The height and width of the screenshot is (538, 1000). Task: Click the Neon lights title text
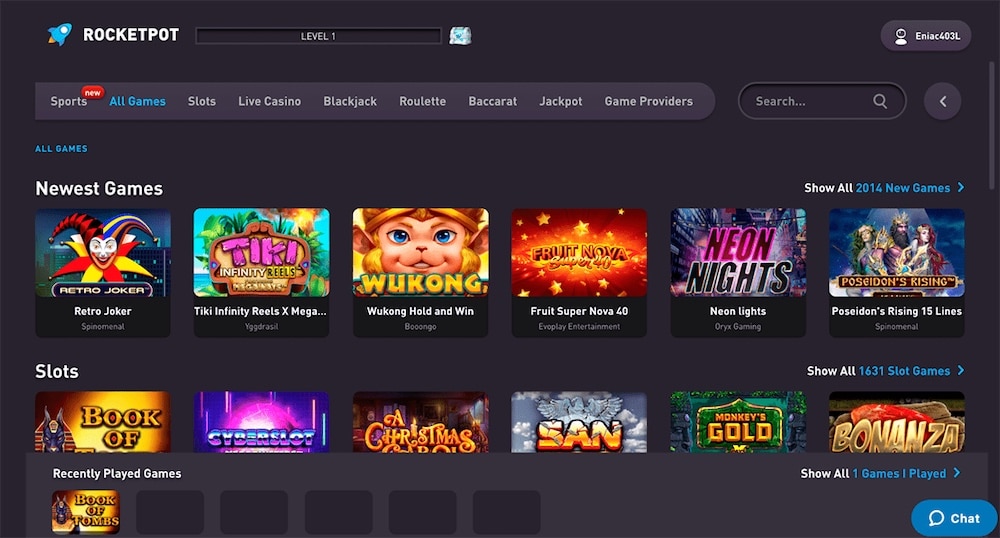coord(738,311)
